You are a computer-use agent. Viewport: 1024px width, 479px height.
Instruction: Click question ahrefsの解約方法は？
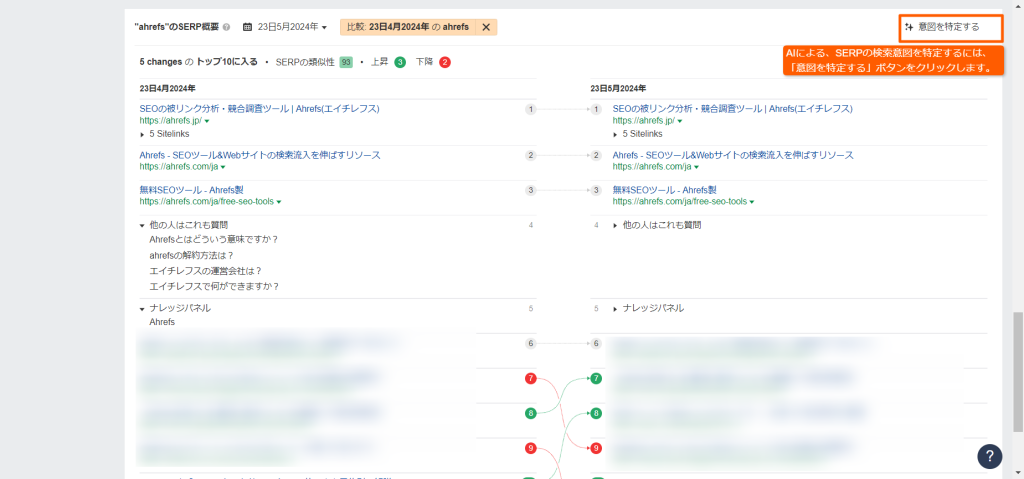191,255
